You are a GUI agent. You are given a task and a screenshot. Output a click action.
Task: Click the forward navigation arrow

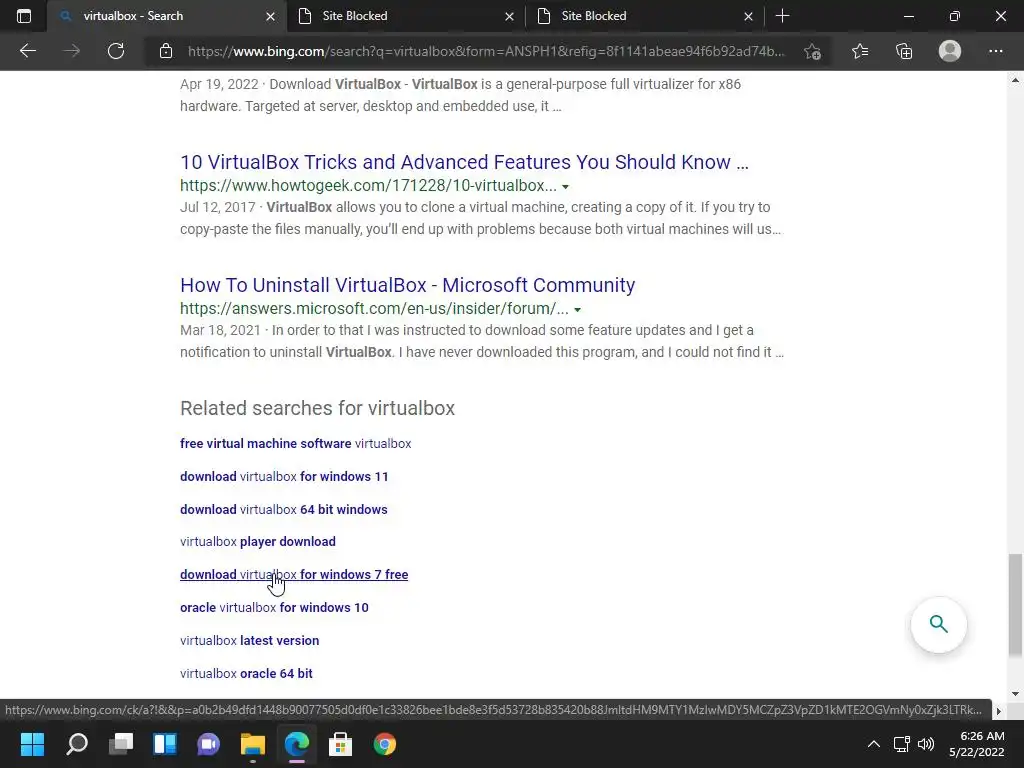coord(72,51)
